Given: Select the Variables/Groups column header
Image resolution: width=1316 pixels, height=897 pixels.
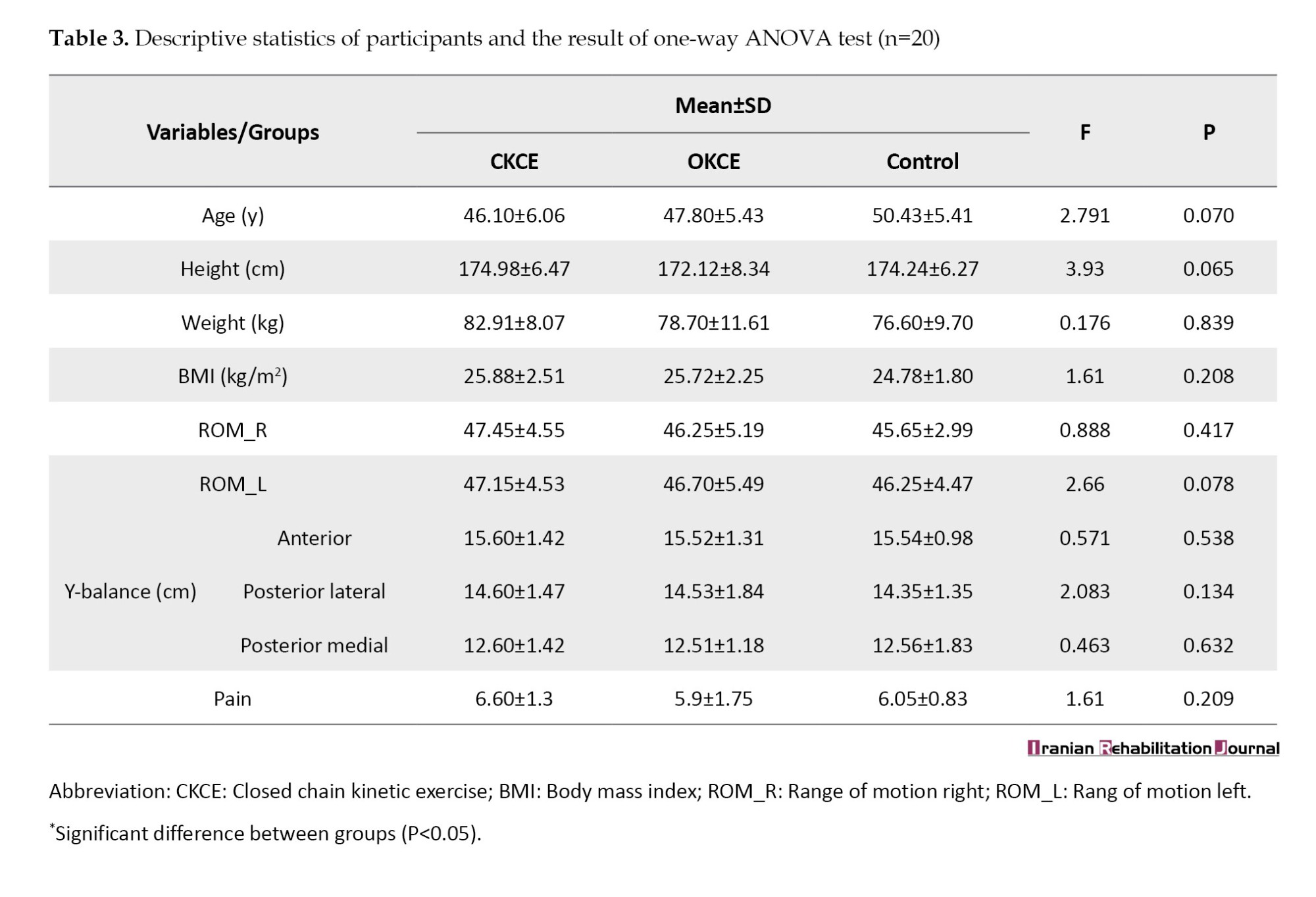Looking at the screenshot, I should (232, 132).
